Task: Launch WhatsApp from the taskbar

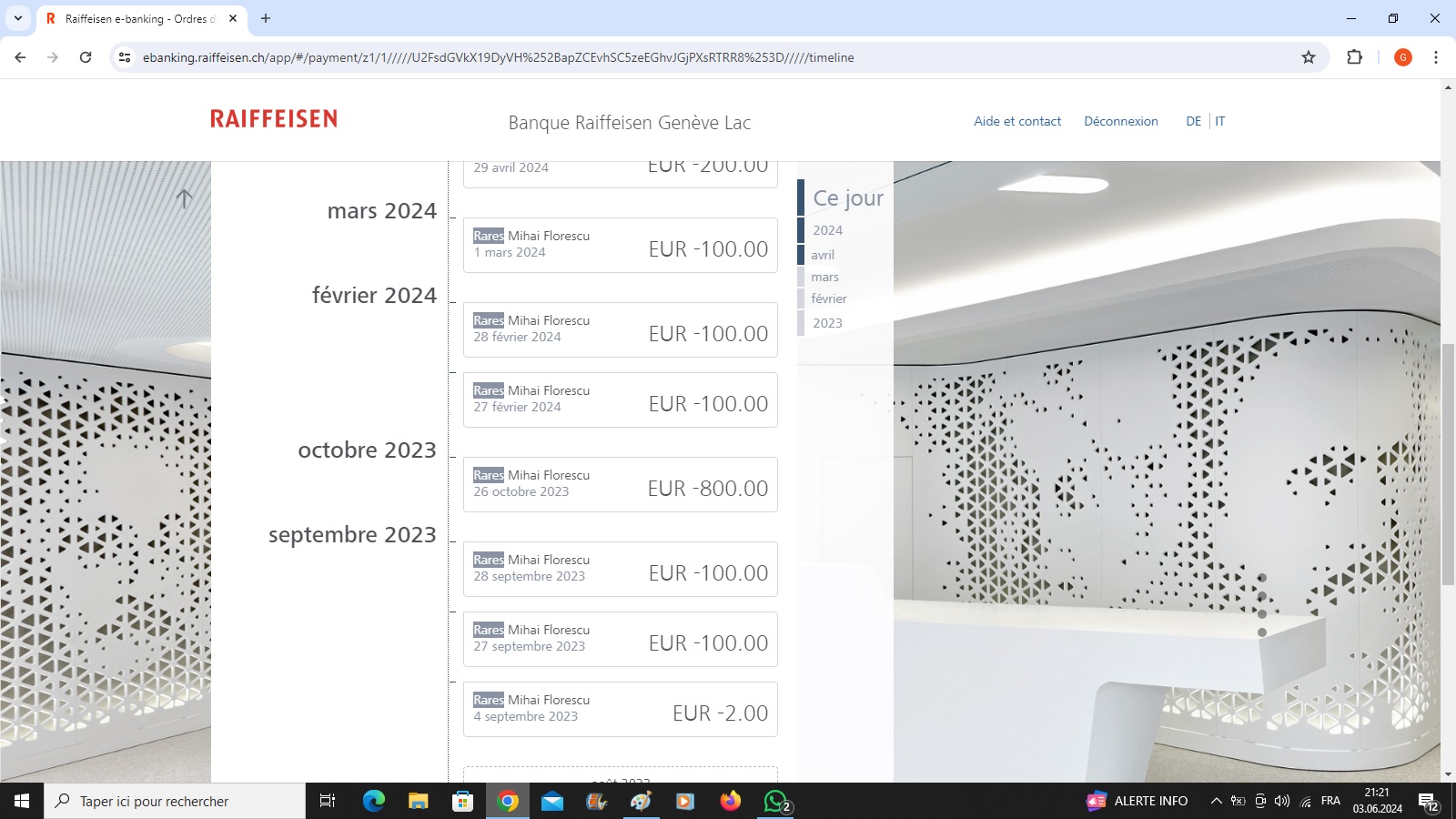Action: [775, 801]
